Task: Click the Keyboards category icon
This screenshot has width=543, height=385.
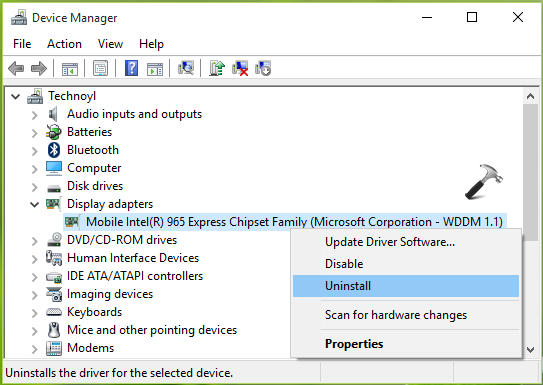Action: (54, 312)
